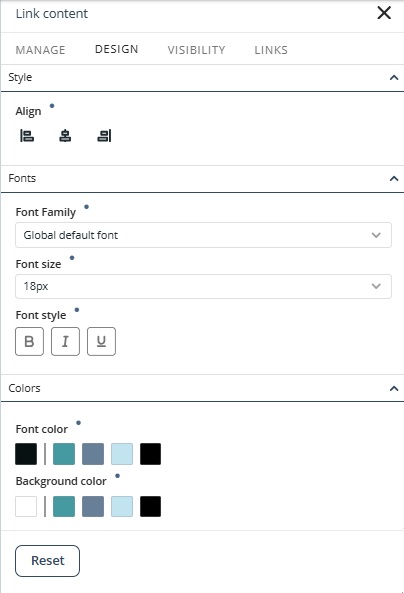Click the Fonts section header label
Viewport: 404px width, 593px height.
pos(22,178)
